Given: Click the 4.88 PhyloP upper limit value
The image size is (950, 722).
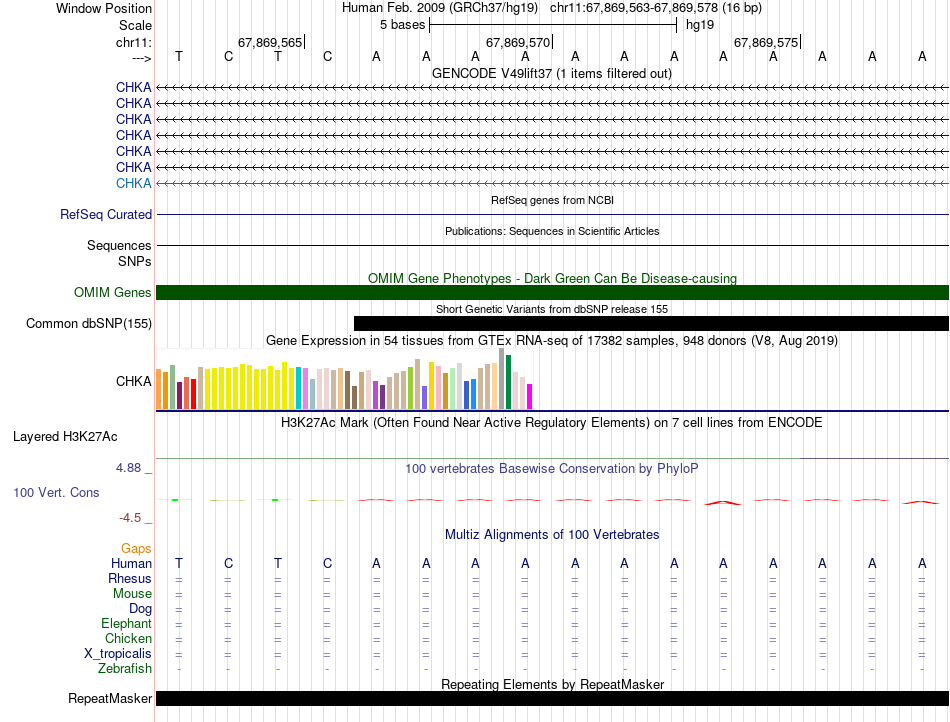Looking at the screenshot, I should [x=128, y=468].
